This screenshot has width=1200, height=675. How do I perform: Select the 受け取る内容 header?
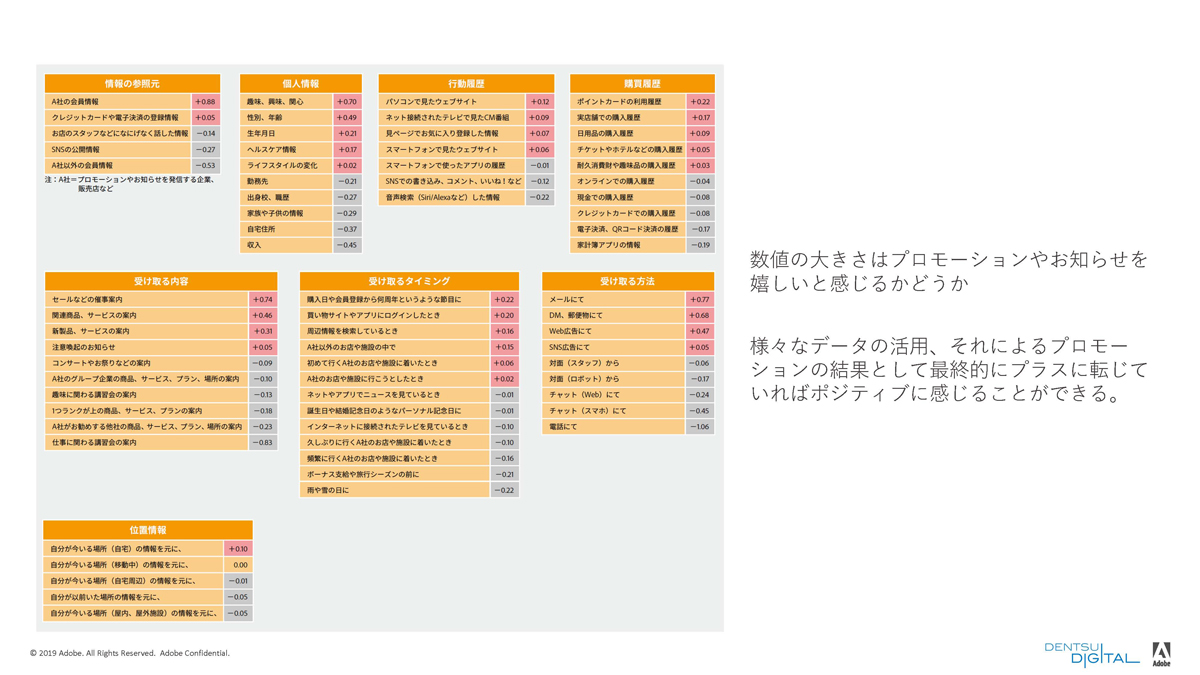(161, 282)
